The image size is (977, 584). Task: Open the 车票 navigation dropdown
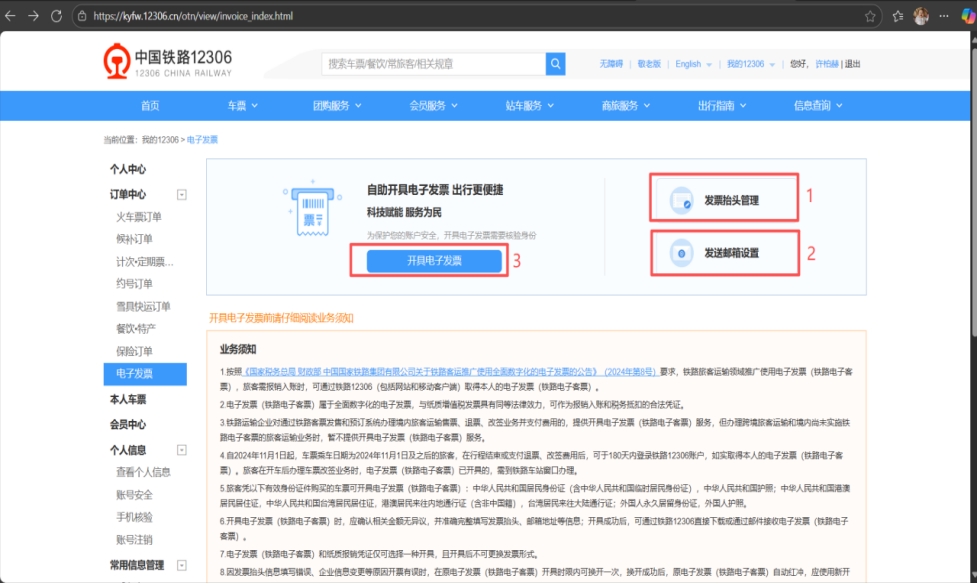[x=242, y=106]
